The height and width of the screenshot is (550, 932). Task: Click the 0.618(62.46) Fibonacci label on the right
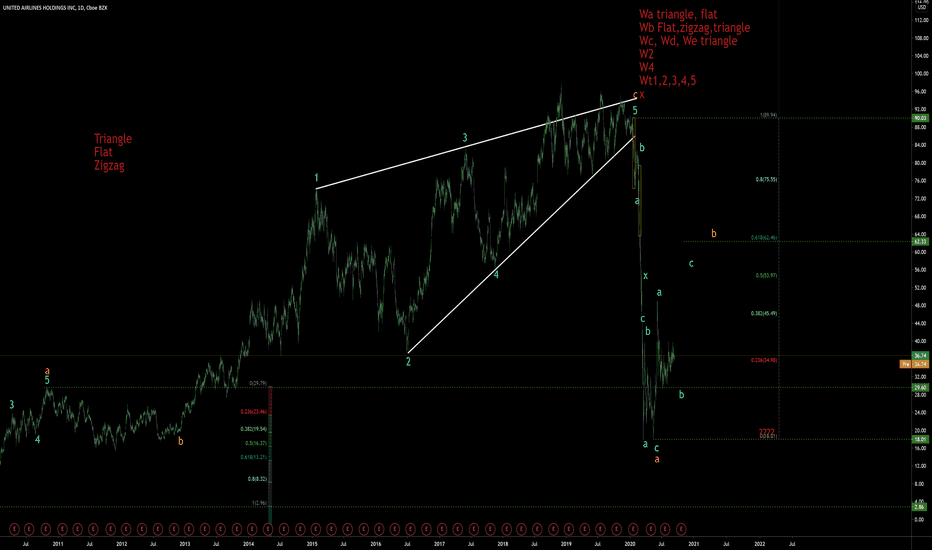[764, 237]
